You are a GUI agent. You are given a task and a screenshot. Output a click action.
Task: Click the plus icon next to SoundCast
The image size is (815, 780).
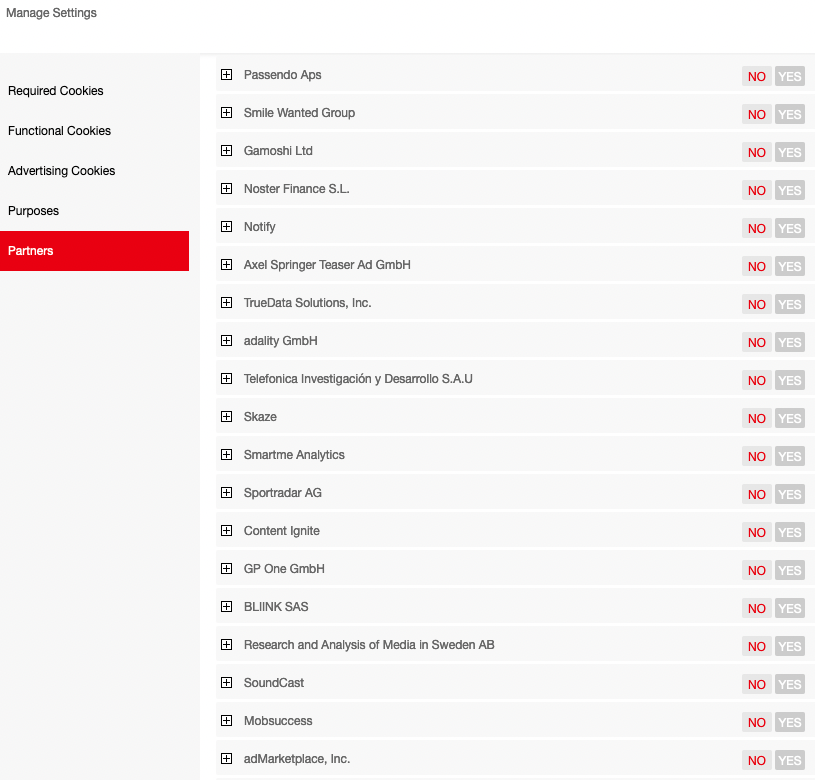click(226, 683)
